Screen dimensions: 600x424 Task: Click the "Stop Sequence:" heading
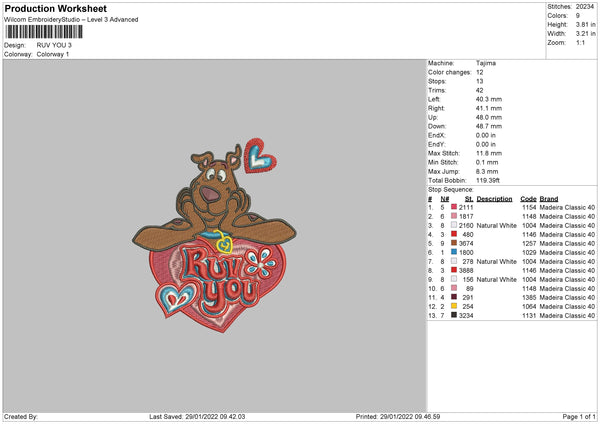pyautogui.click(x=451, y=189)
